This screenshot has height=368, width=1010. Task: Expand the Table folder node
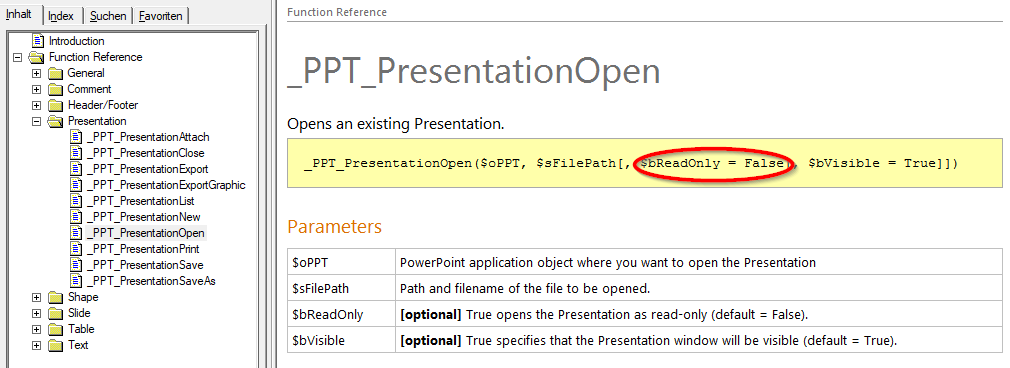click(37, 329)
